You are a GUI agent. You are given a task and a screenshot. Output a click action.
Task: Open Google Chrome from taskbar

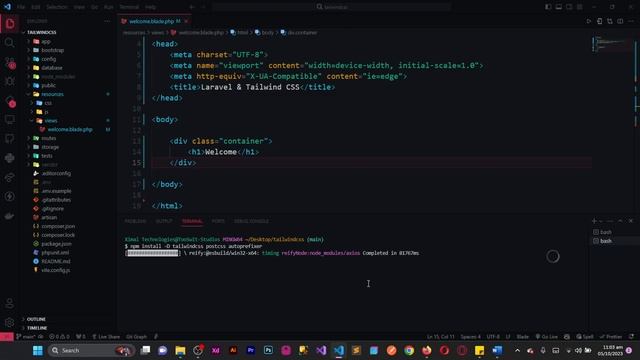pos(409,350)
